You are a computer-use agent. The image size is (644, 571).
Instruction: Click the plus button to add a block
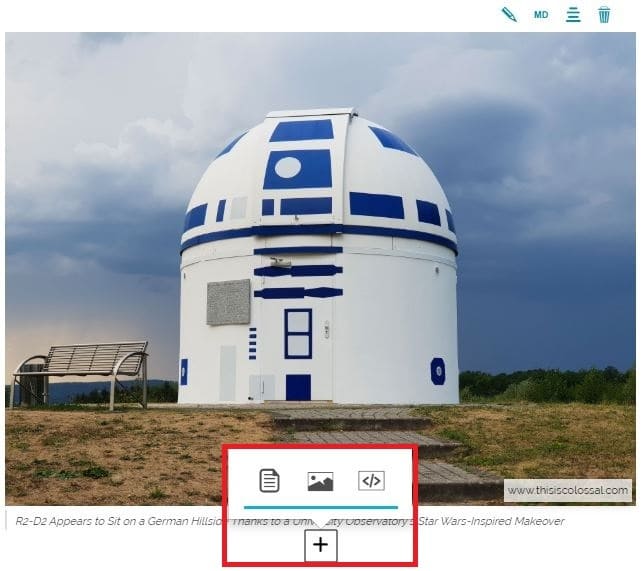[321, 546]
